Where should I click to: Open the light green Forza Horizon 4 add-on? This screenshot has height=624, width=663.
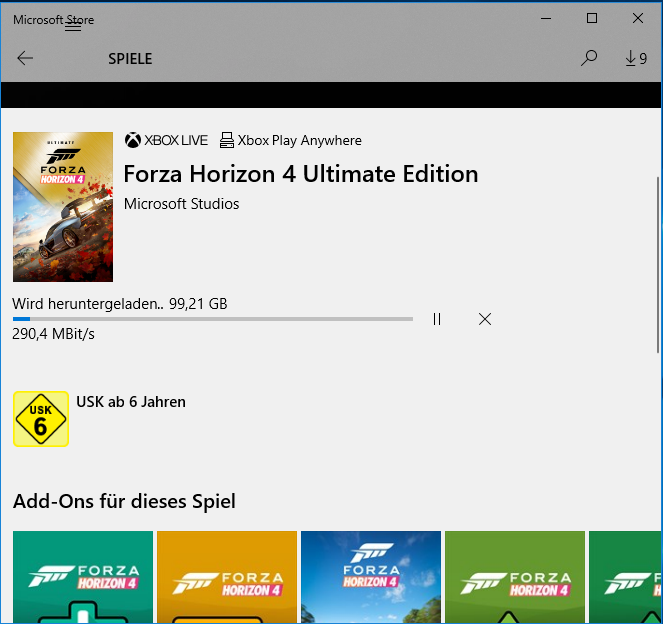(515, 577)
